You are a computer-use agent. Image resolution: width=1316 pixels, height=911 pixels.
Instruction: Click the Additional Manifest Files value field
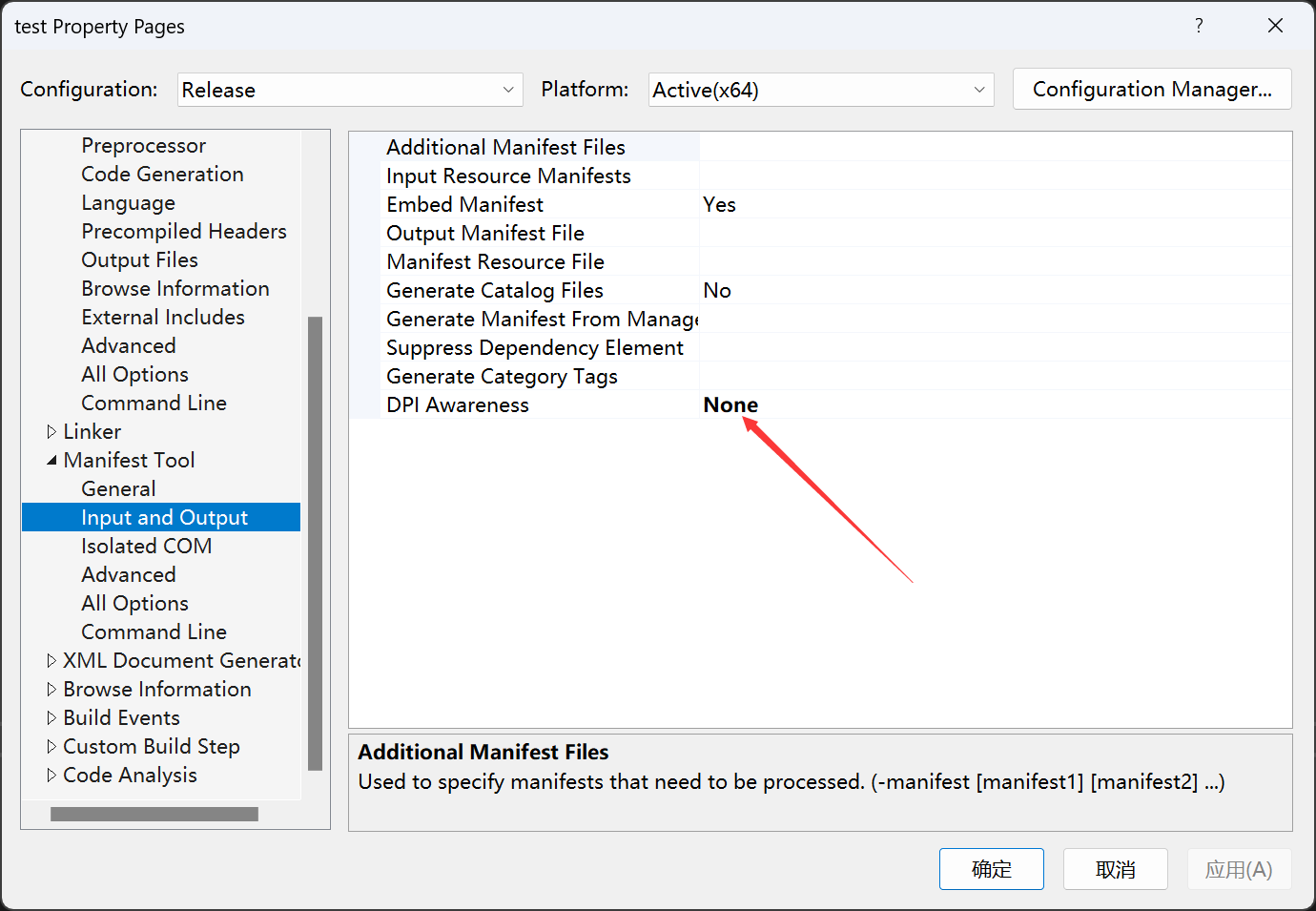(x=992, y=147)
